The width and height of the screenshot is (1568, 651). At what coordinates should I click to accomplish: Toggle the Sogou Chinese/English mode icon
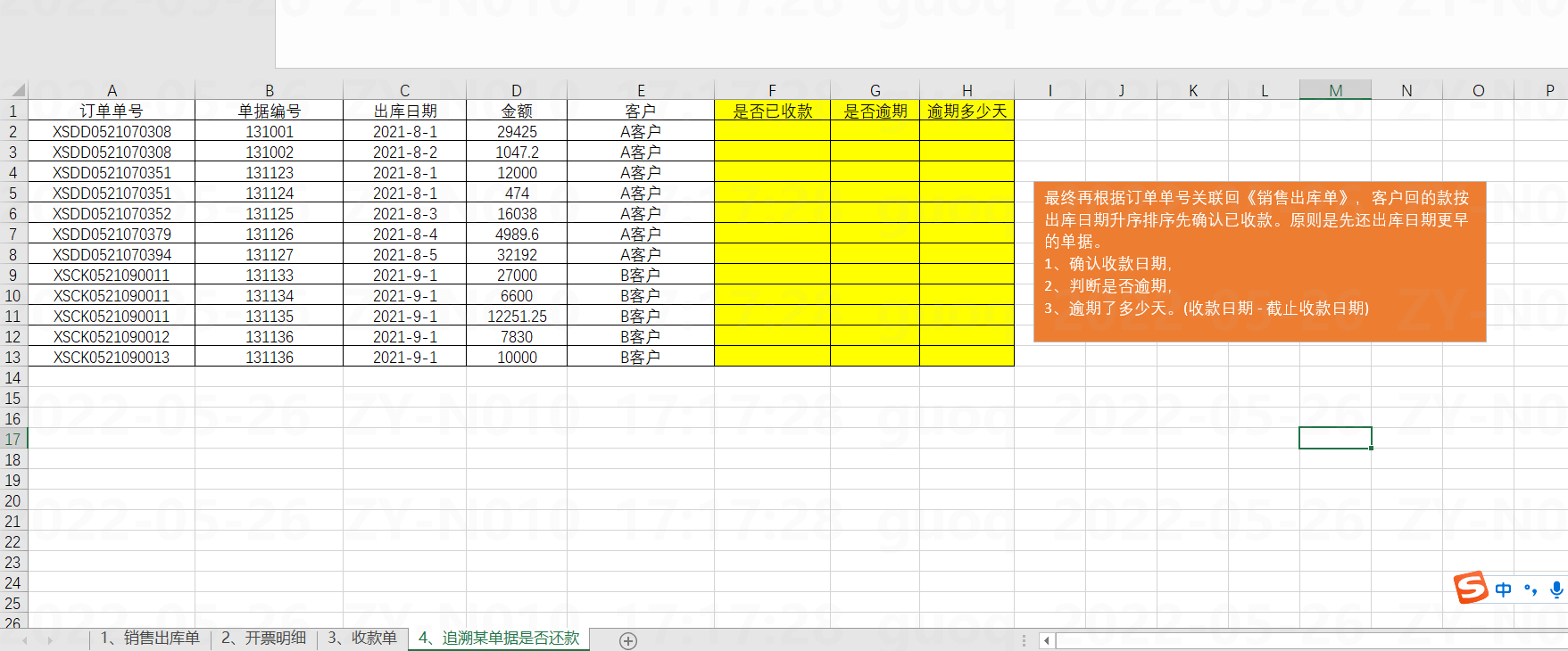[1504, 589]
